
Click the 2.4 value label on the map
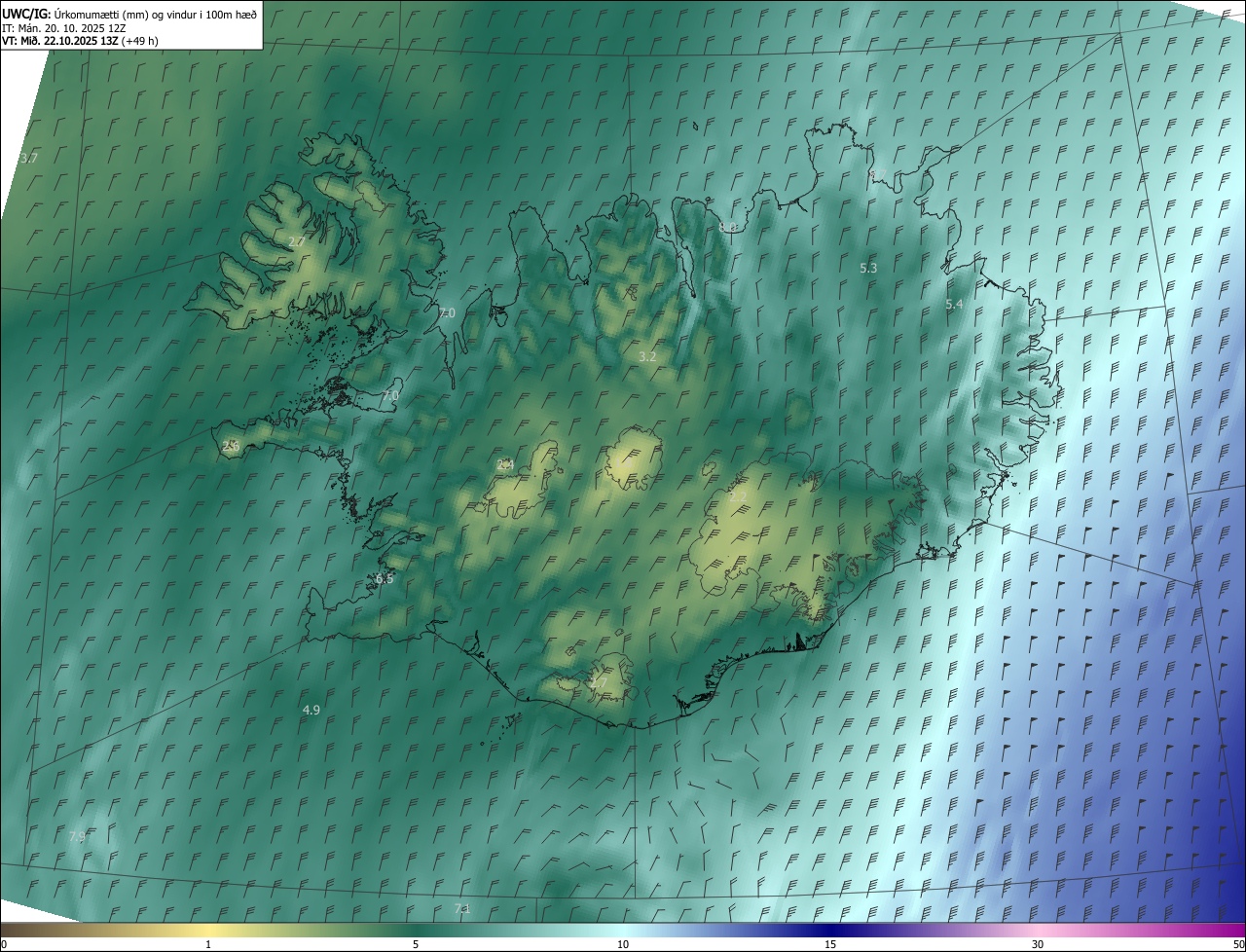tap(505, 465)
